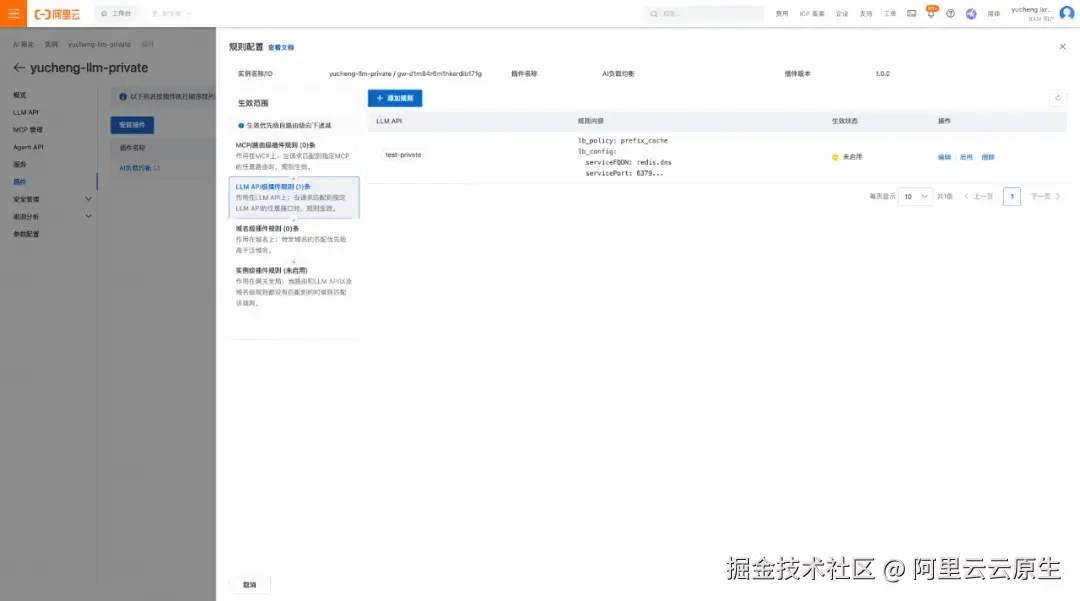Open the 查看文档 link
The image size is (1080, 601).
pyautogui.click(x=281, y=48)
